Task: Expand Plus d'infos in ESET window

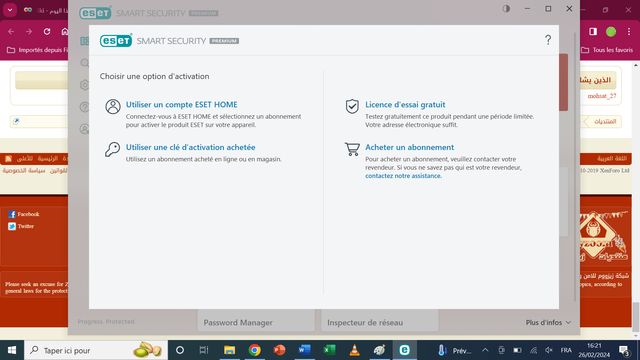Action: pos(548,322)
